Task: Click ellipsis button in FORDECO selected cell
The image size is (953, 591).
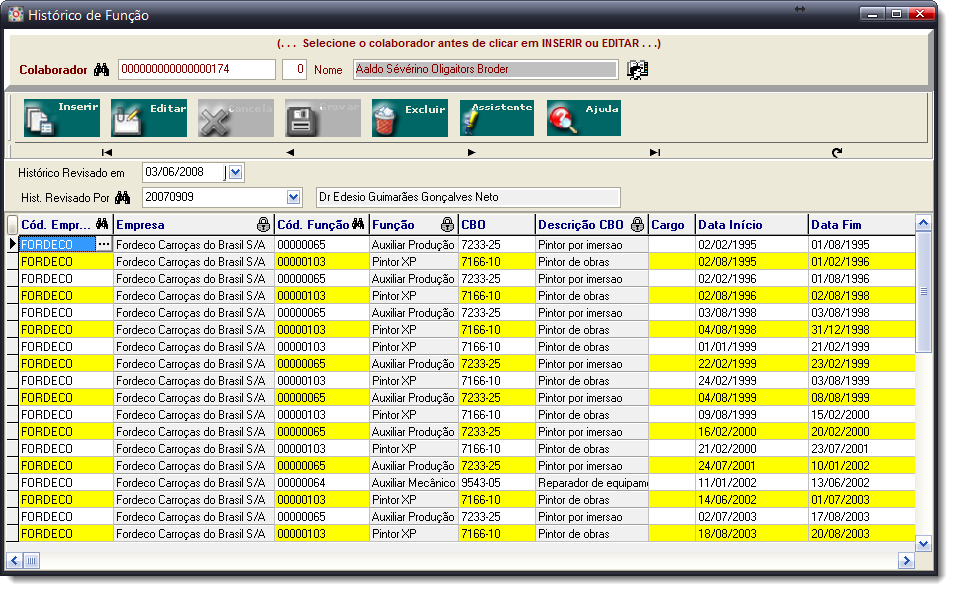Action: point(104,244)
